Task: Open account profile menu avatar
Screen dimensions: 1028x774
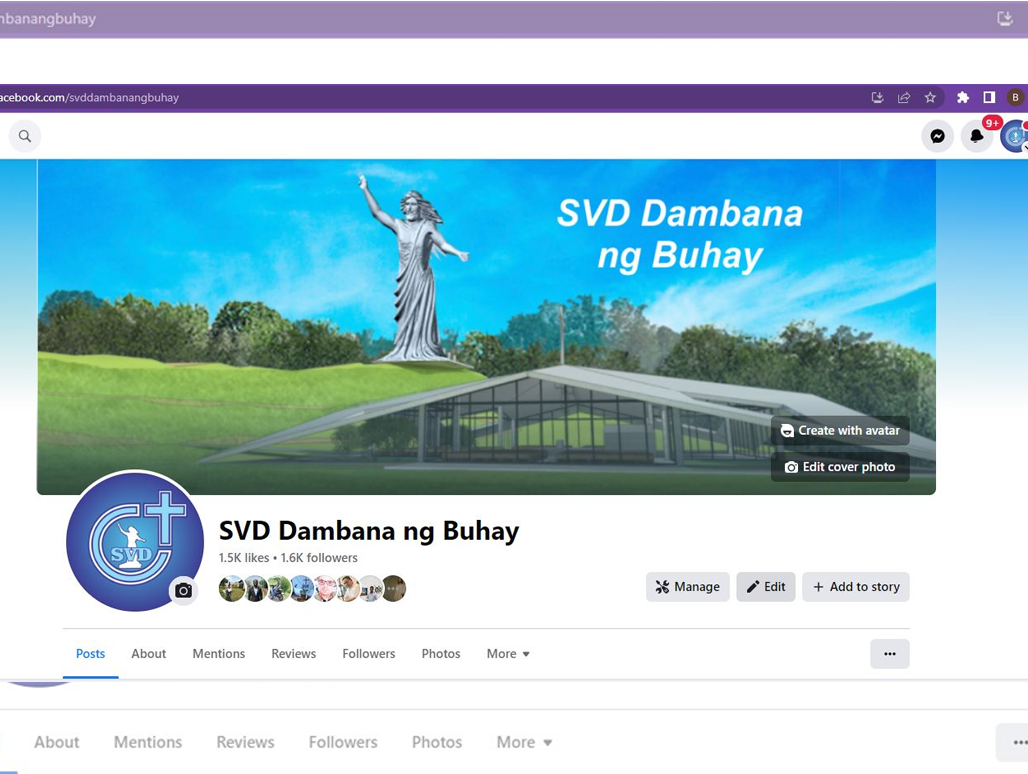Action: [x=1014, y=136]
